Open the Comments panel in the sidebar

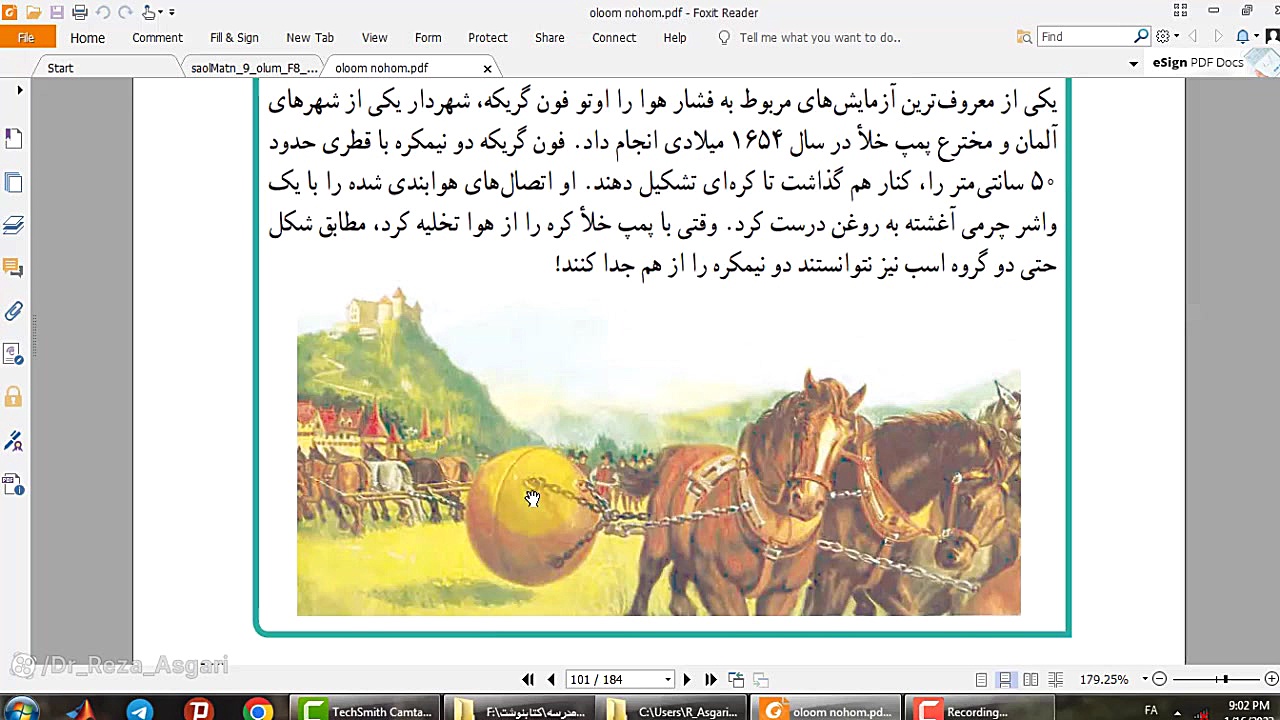[x=14, y=268]
